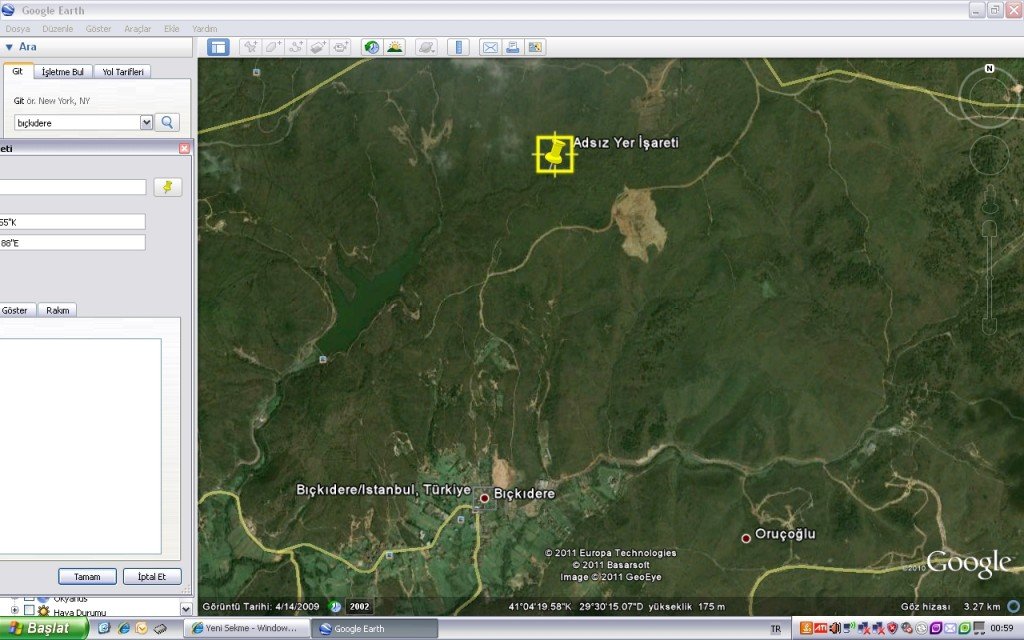Click the Oruçoğlu red place marker
1024x640 pixels.
[x=746, y=538]
